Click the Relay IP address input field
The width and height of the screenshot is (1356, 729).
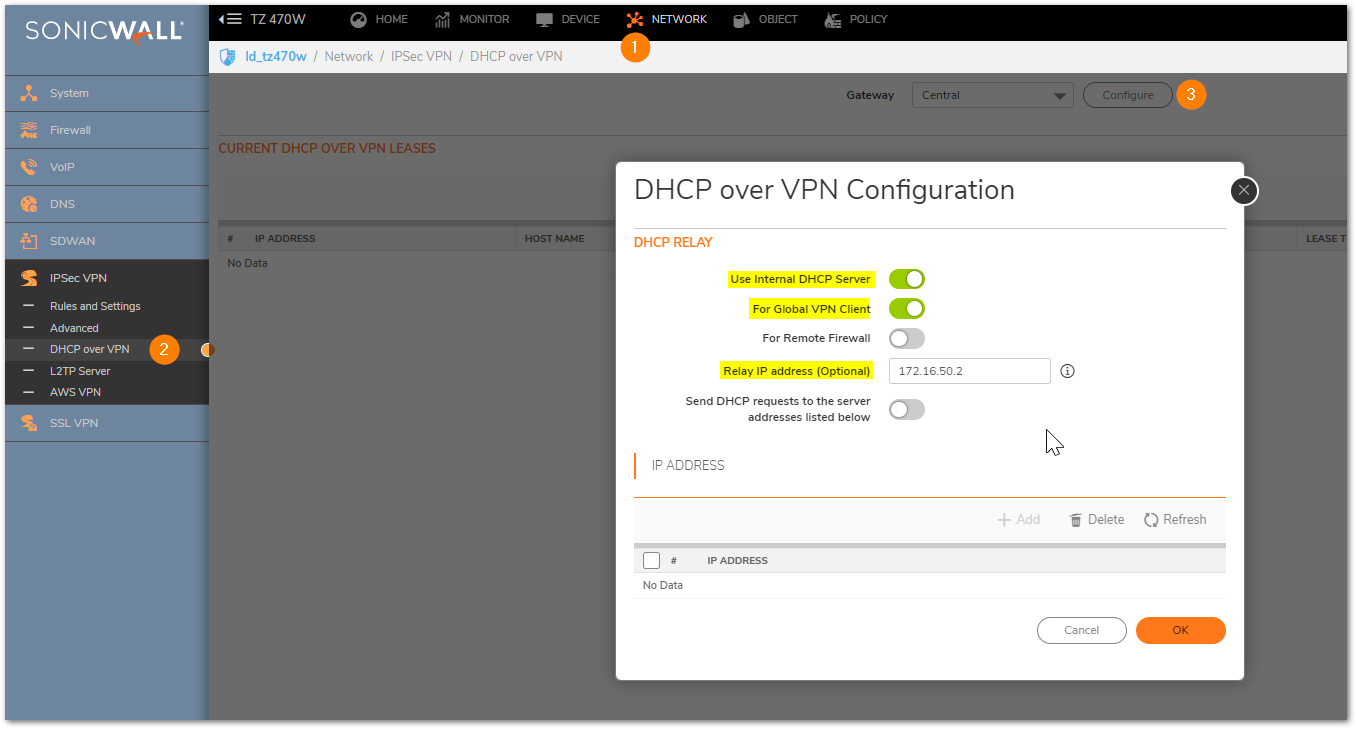click(x=968, y=371)
